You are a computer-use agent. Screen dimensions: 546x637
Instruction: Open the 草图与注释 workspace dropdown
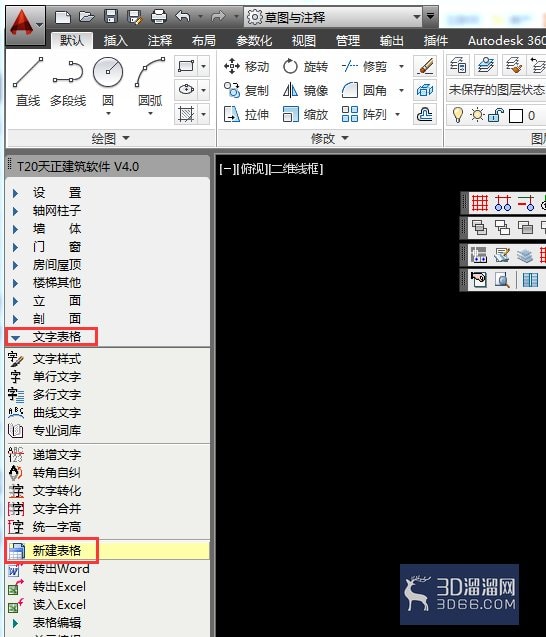(332, 17)
